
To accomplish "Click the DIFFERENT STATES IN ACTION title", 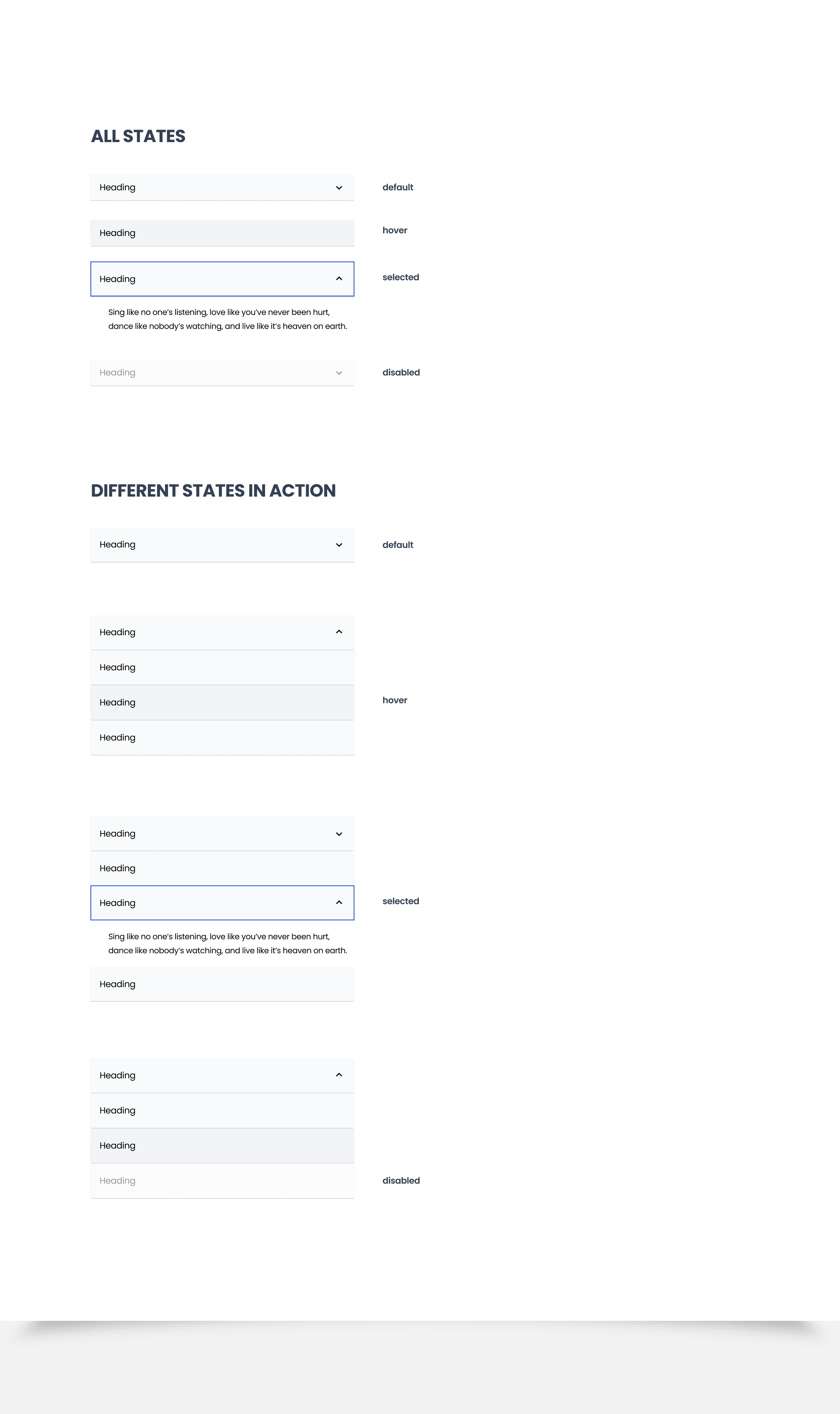I will pos(213,491).
